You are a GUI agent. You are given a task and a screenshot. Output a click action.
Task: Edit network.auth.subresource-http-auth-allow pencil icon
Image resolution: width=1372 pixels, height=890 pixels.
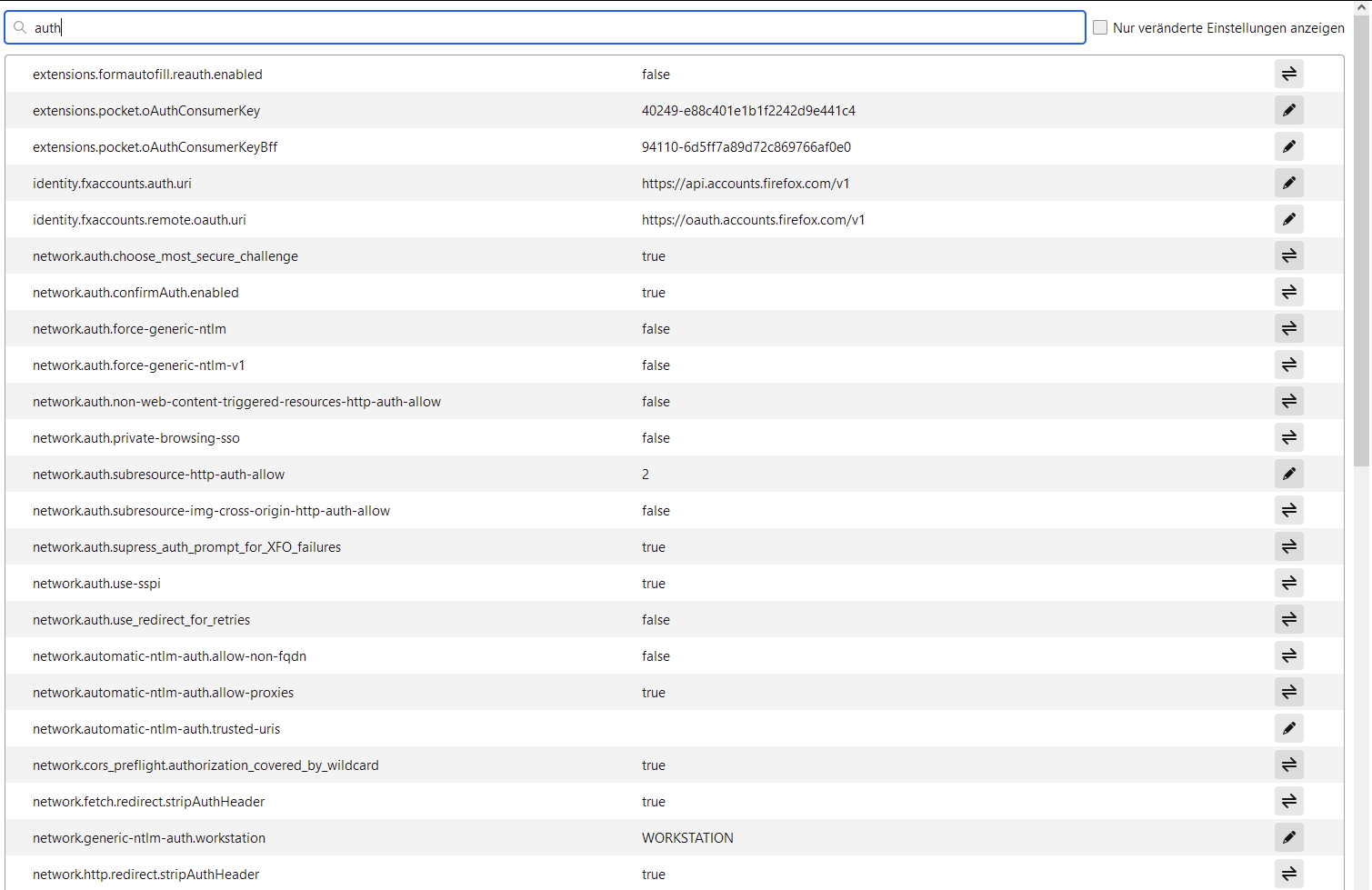pos(1288,474)
